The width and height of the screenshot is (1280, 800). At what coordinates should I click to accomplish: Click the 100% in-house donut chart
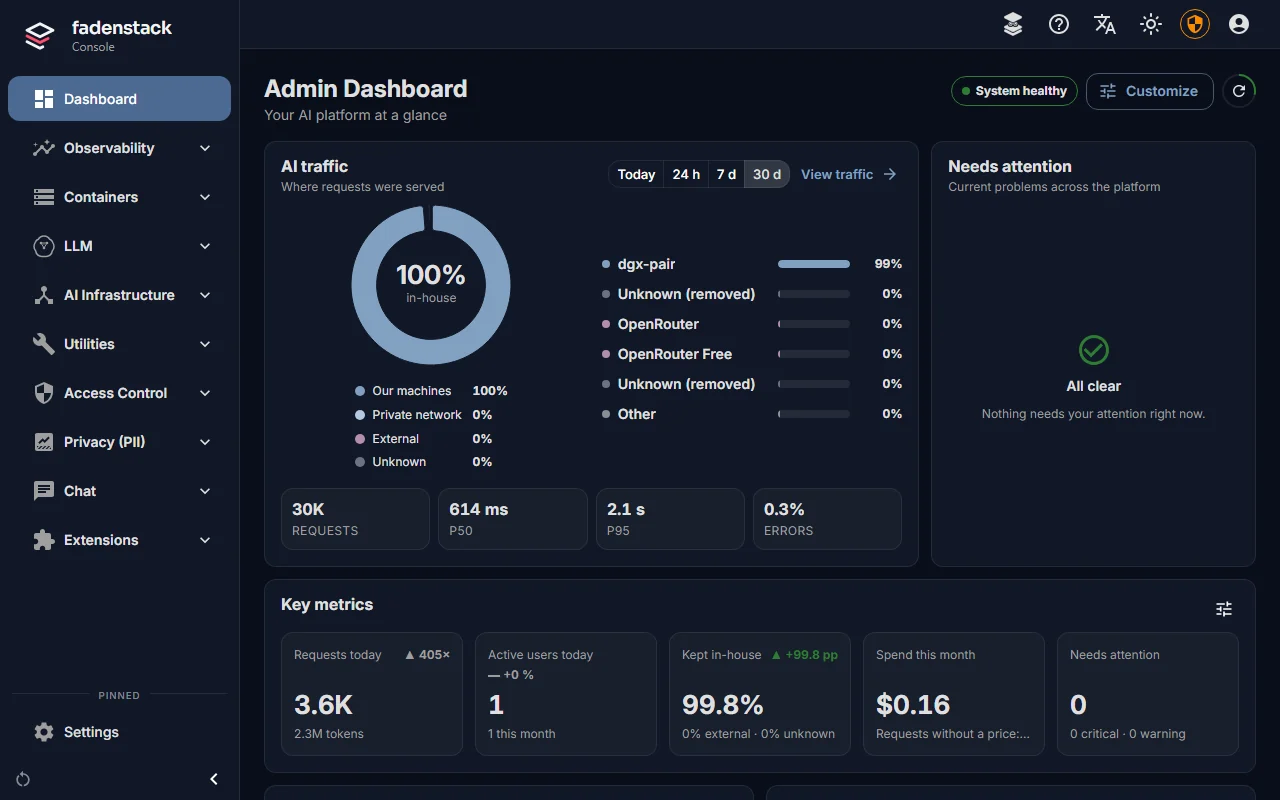431,284
